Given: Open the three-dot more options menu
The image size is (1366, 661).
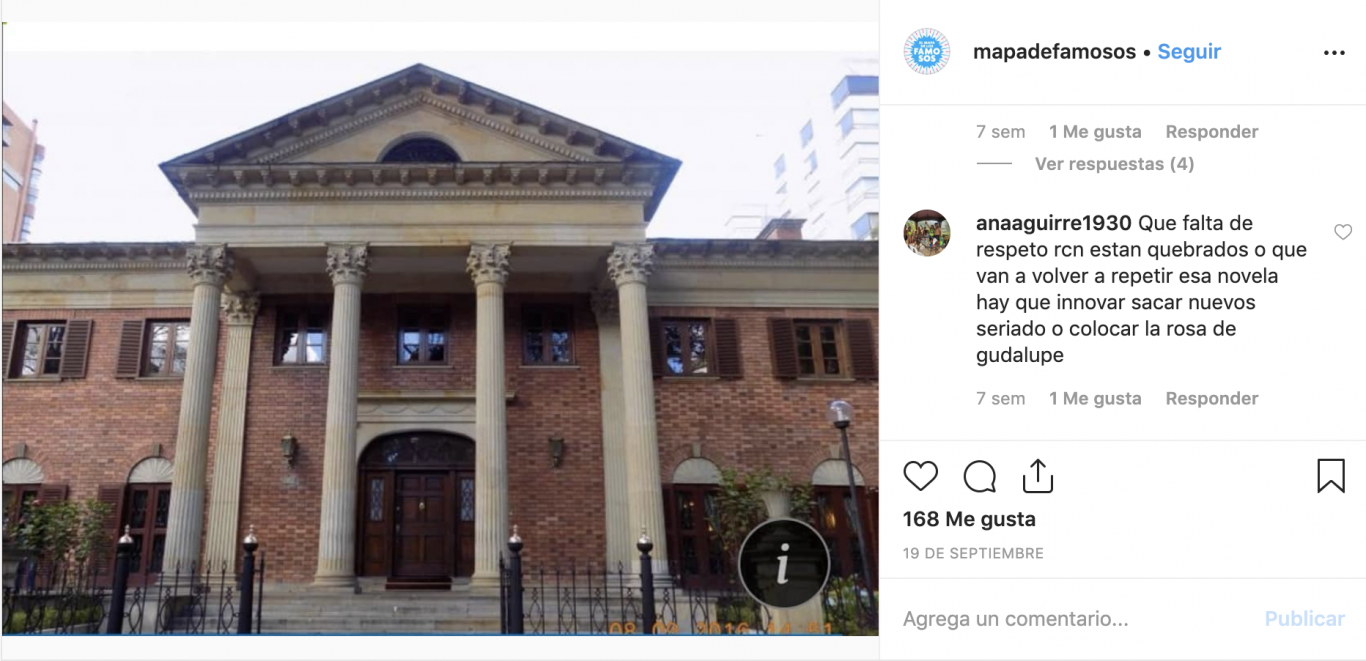Looking at the screenshot, I should [1334, 53].
